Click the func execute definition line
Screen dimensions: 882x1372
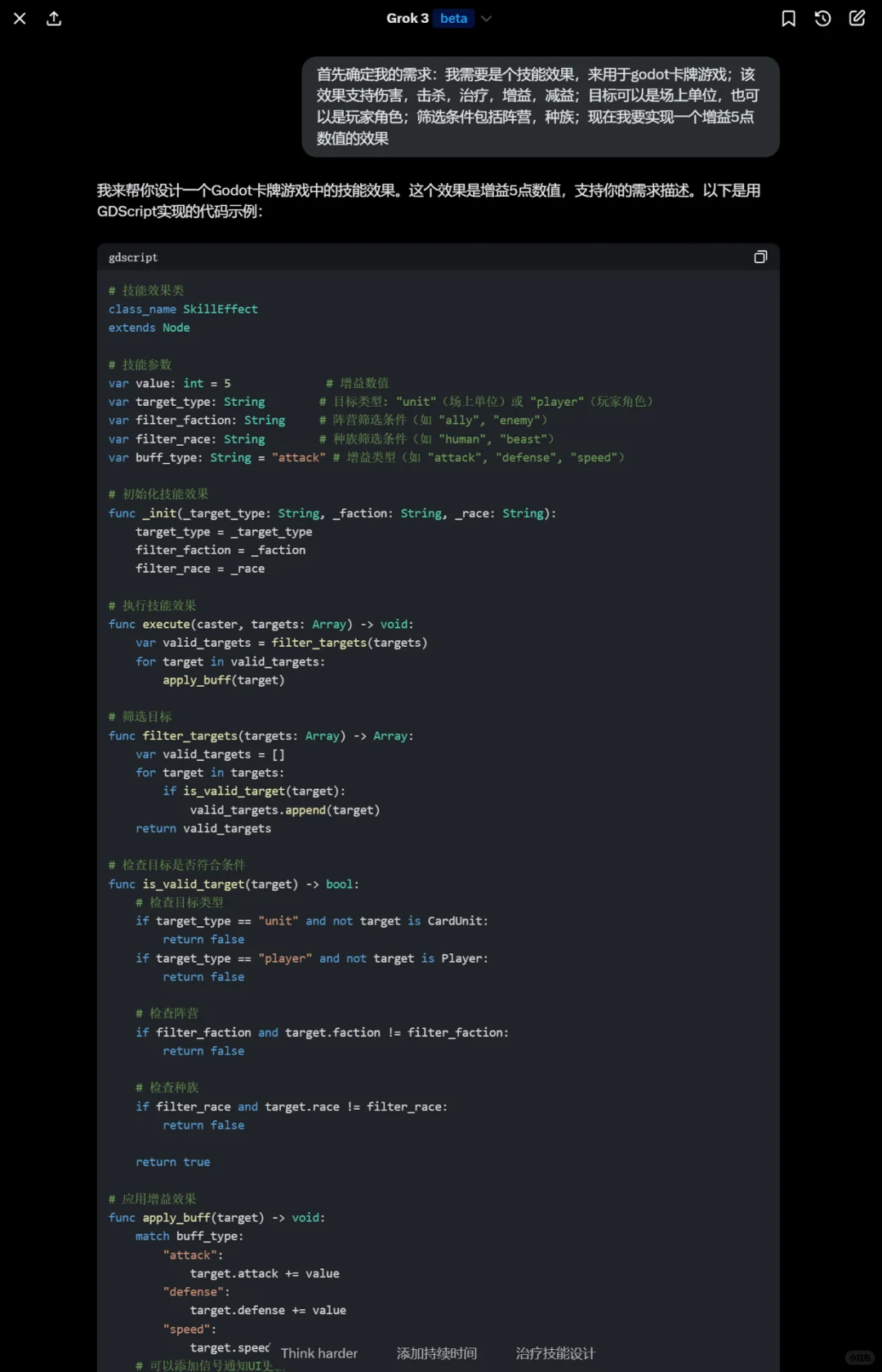click(x=261, y=625)
